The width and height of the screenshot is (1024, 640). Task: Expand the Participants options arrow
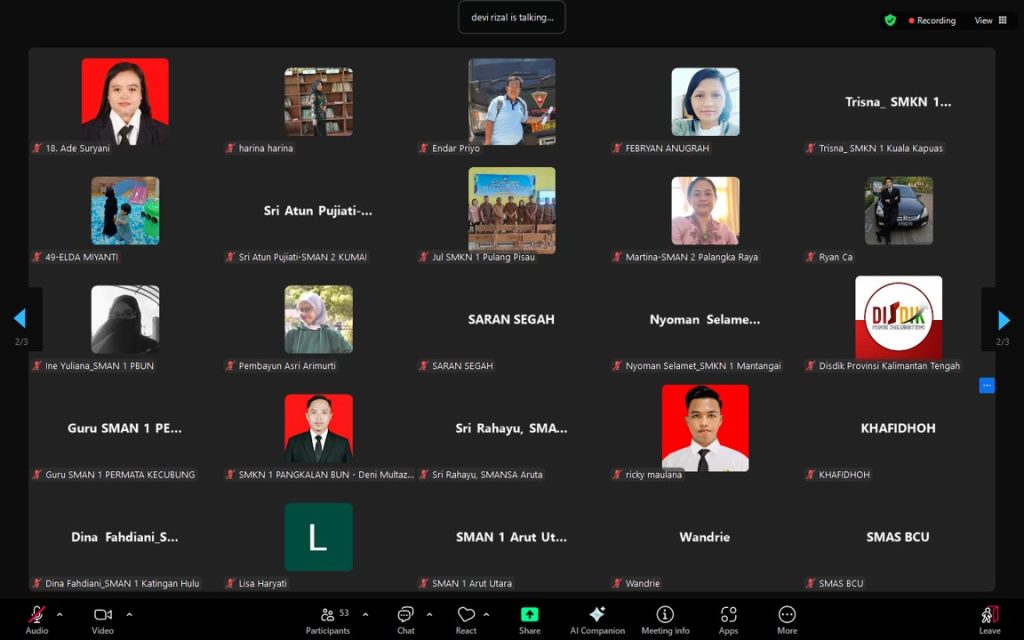365,615
